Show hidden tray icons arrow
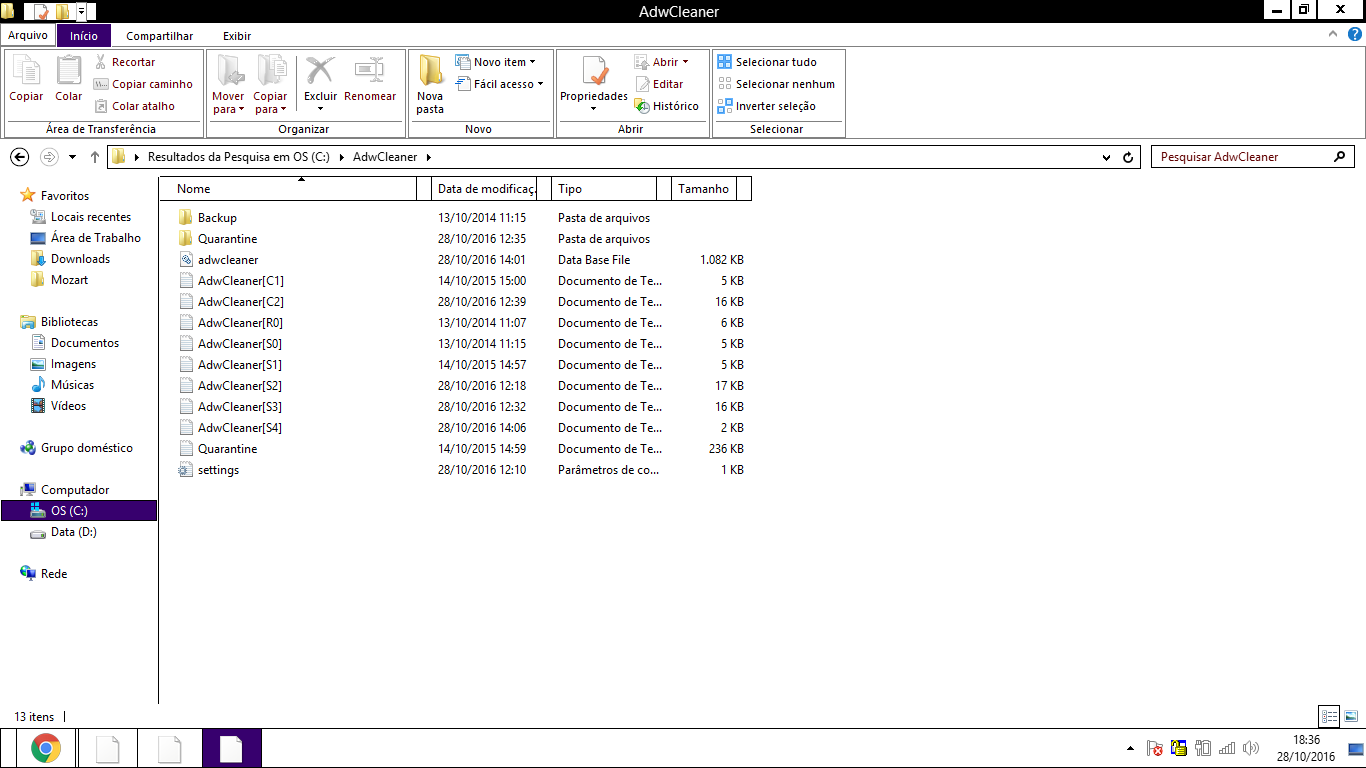 point(1130,748)
